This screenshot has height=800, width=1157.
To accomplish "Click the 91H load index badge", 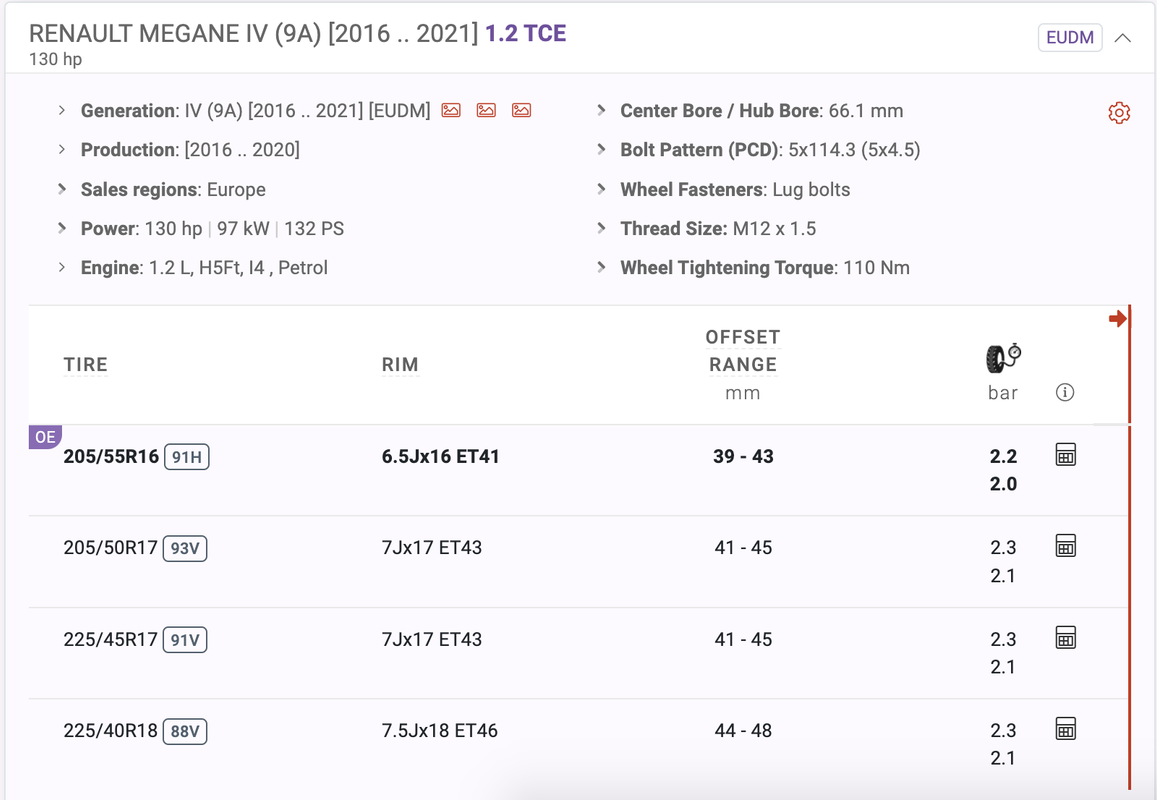I will point(187,457).
